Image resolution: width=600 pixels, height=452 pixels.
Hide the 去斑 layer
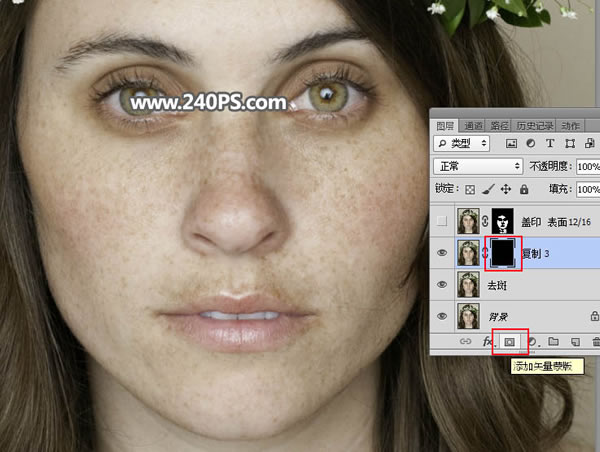point(442,285)
